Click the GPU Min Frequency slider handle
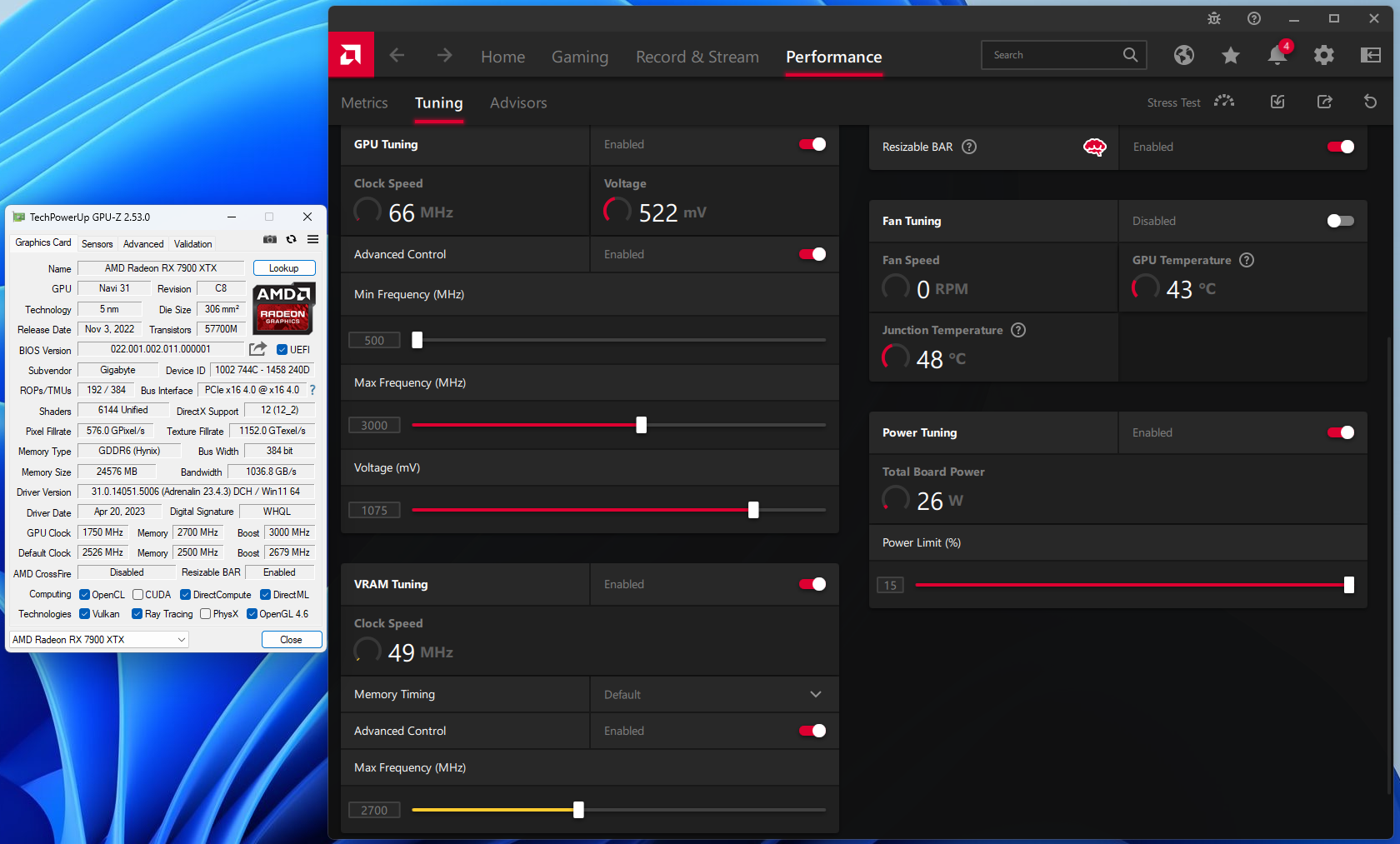 tap(417, 340)
